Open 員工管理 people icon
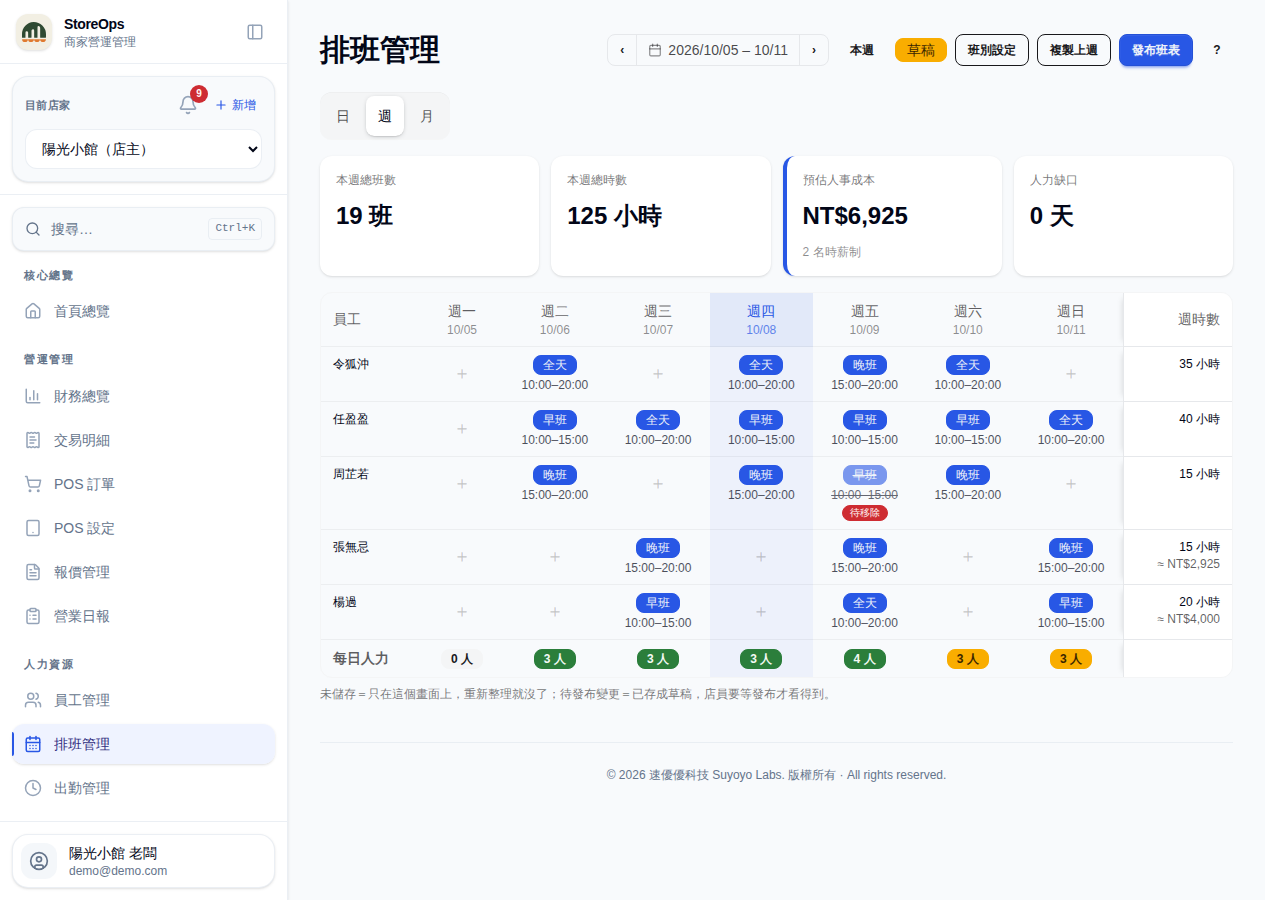The image size is (1280, 900). (x=33, y=700)
